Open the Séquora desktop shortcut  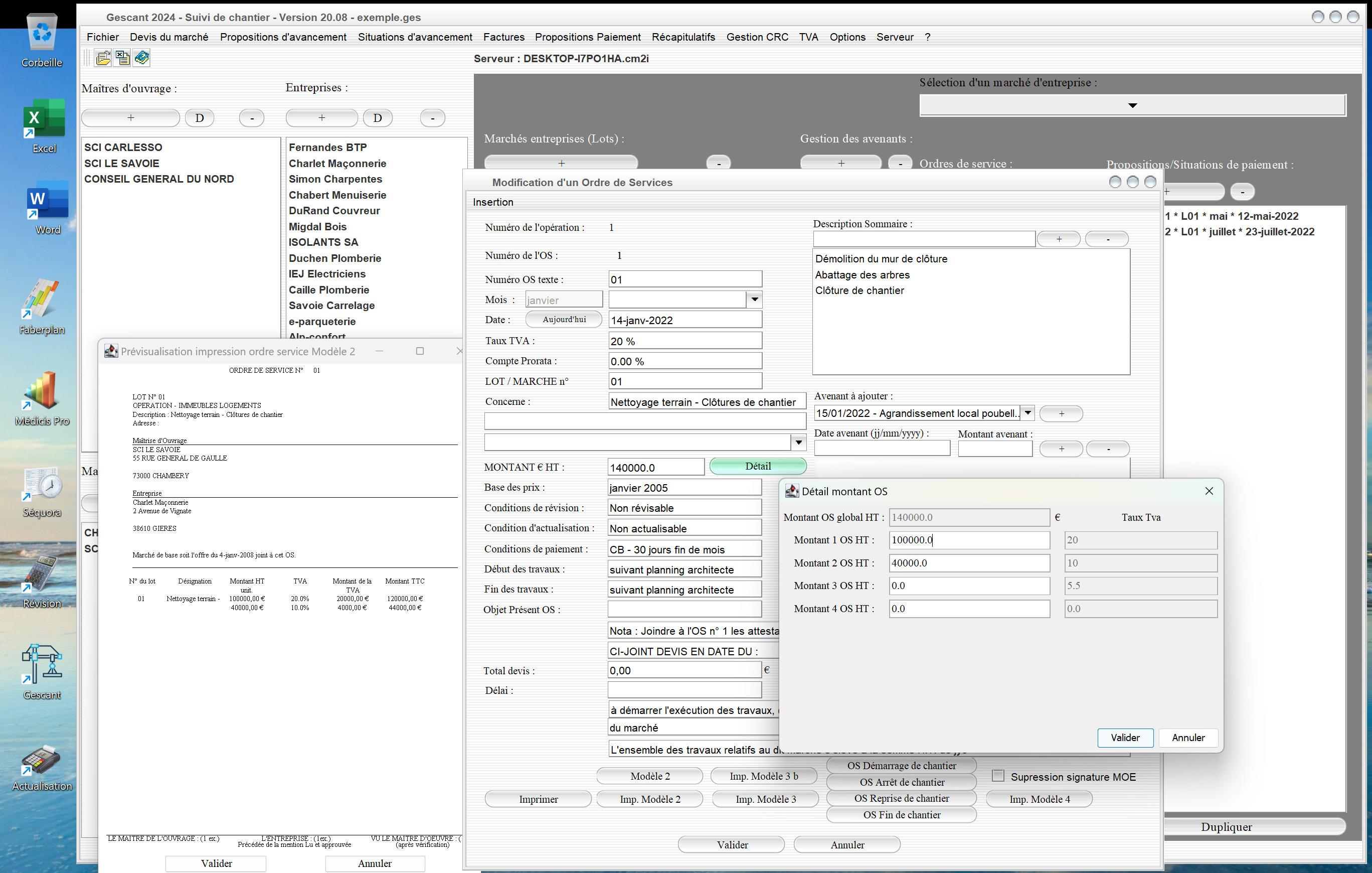[42, 492]
